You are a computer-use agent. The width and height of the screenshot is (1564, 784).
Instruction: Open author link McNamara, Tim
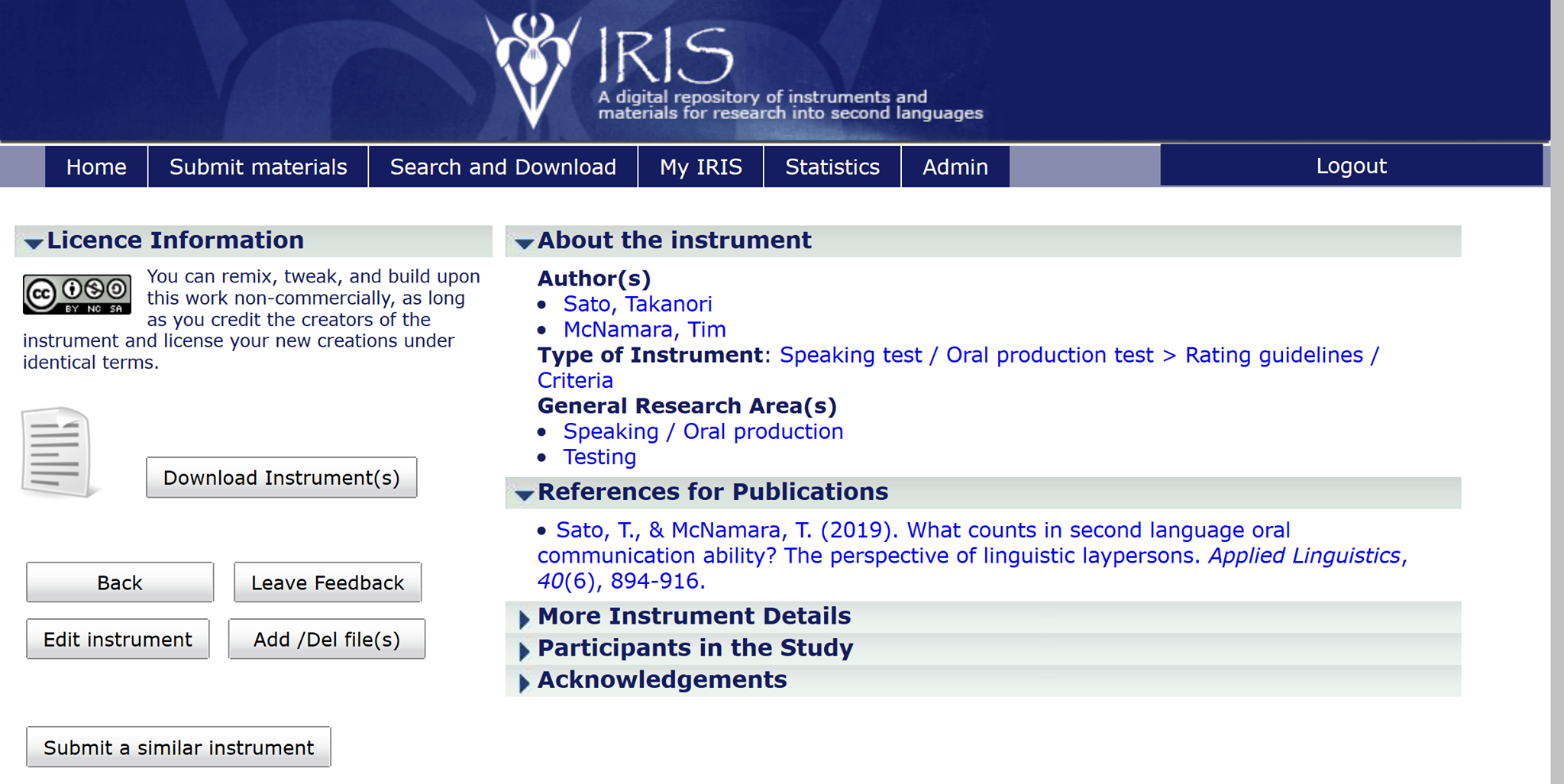click(x=645, y=330)
